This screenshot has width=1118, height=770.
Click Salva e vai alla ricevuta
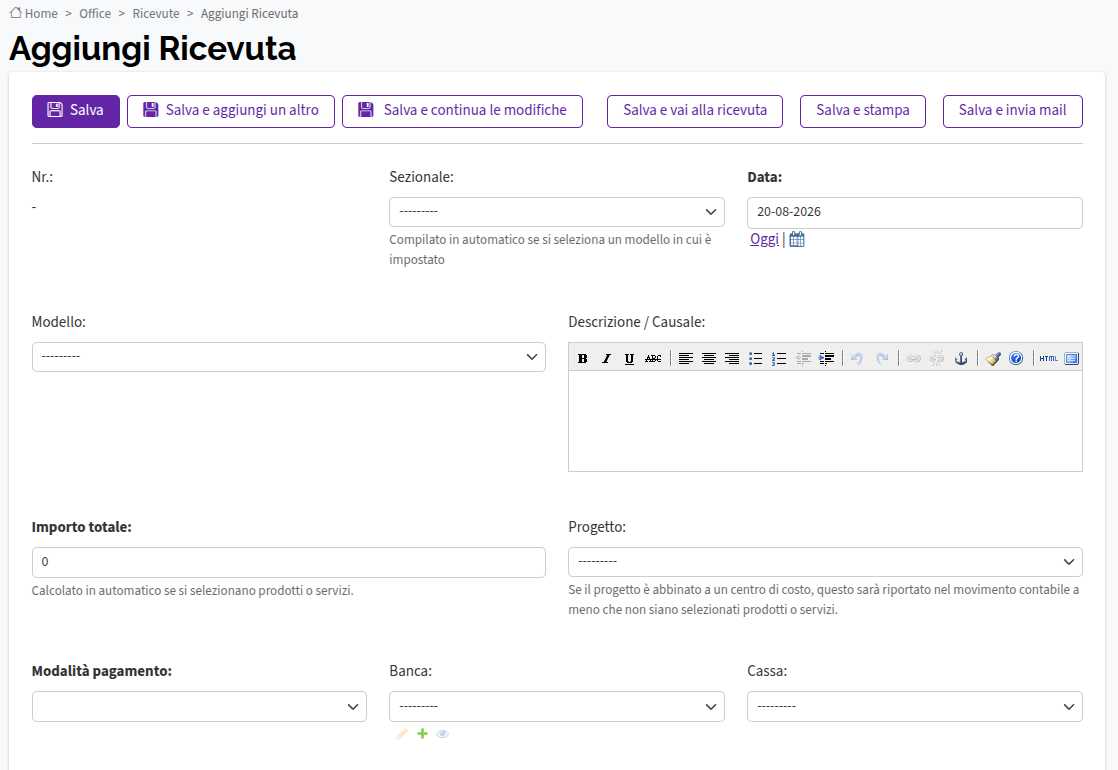[695, 111]
